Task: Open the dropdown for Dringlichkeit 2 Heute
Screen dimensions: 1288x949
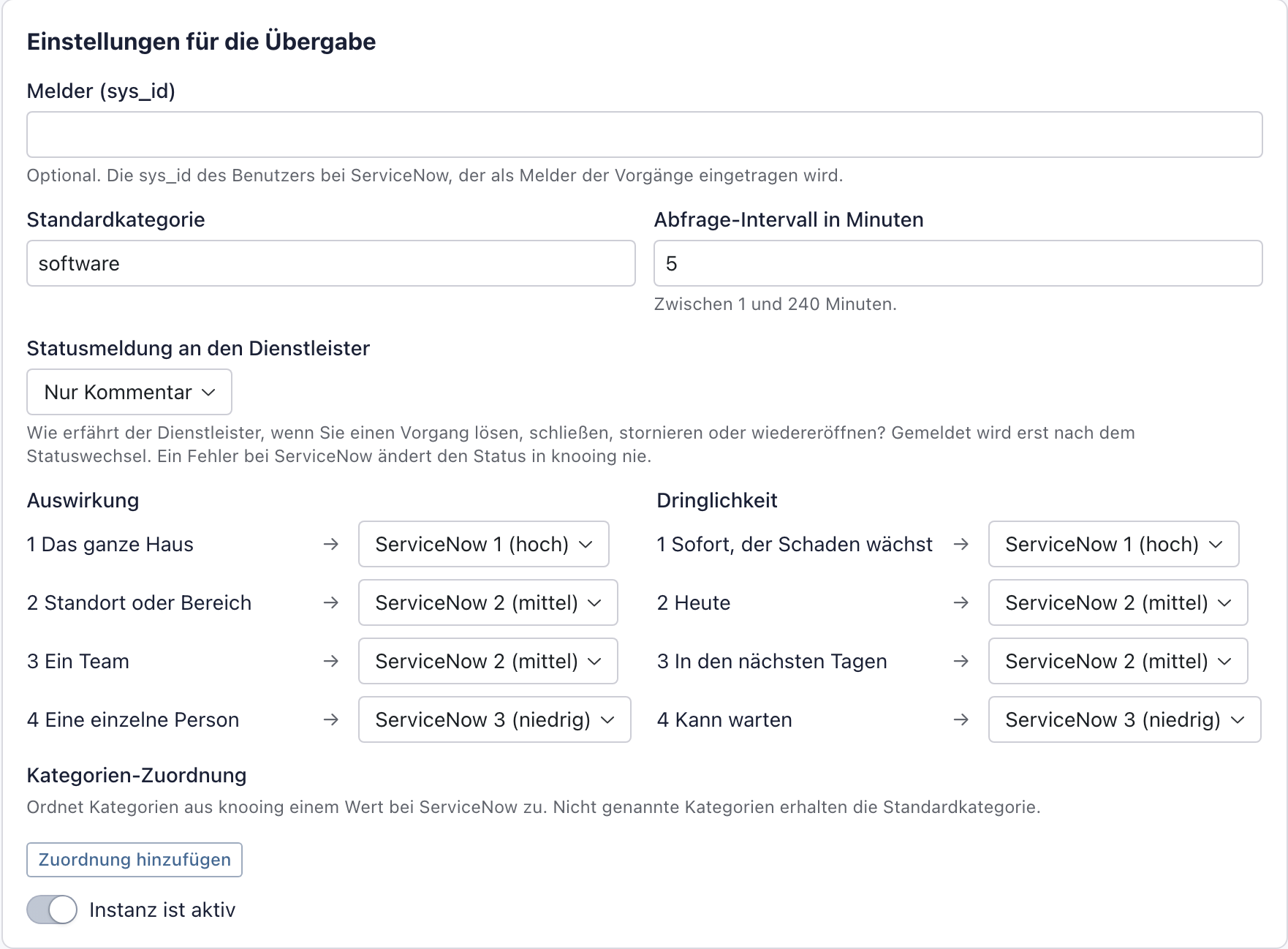Action: pos(1118,602)
